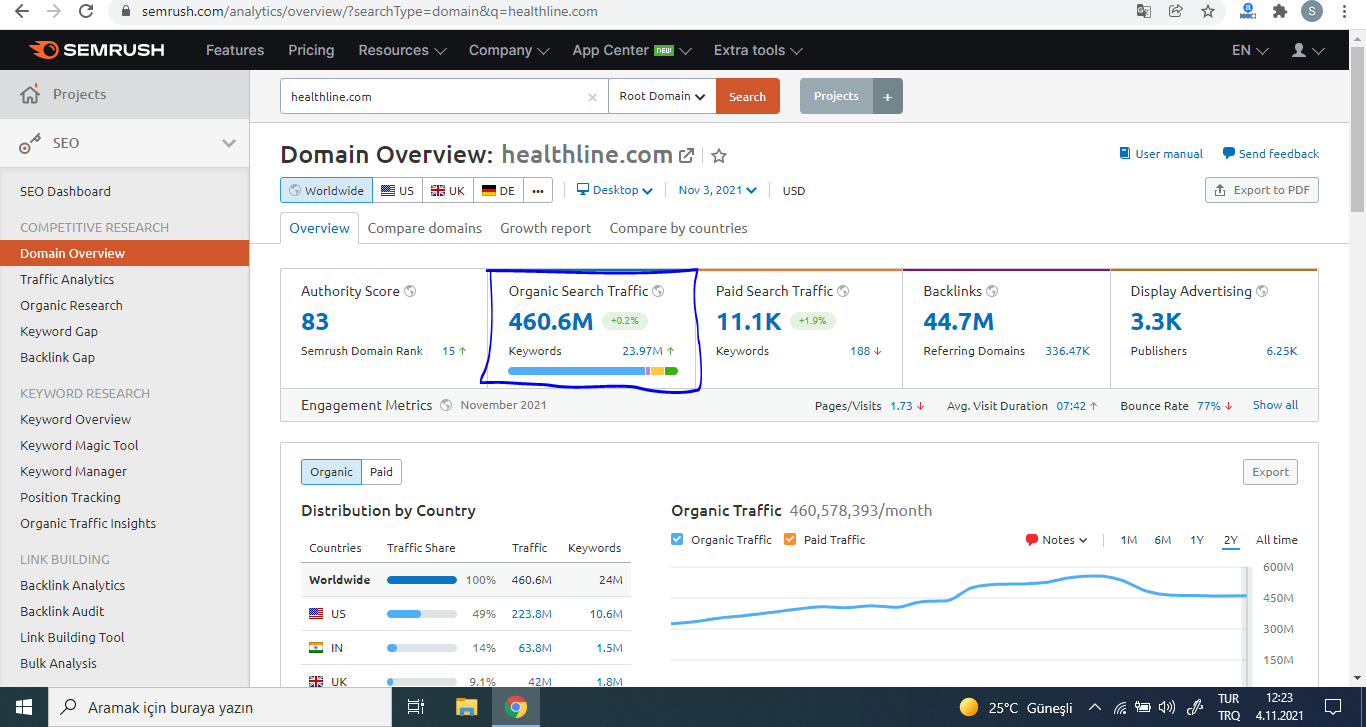Click the US traffic share bar
The width and height of the screenshot is (1366, 727).
[422, 614]
